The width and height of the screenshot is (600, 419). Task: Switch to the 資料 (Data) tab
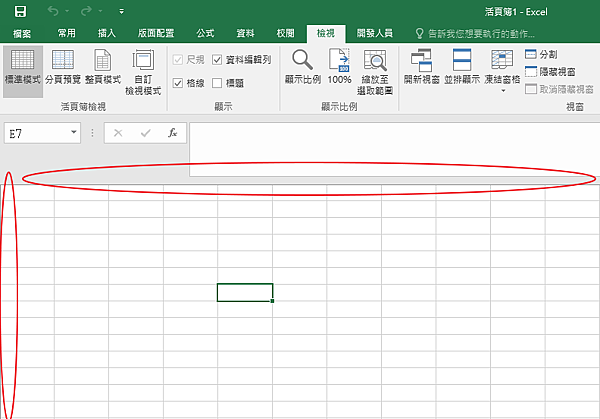[245, 34]
